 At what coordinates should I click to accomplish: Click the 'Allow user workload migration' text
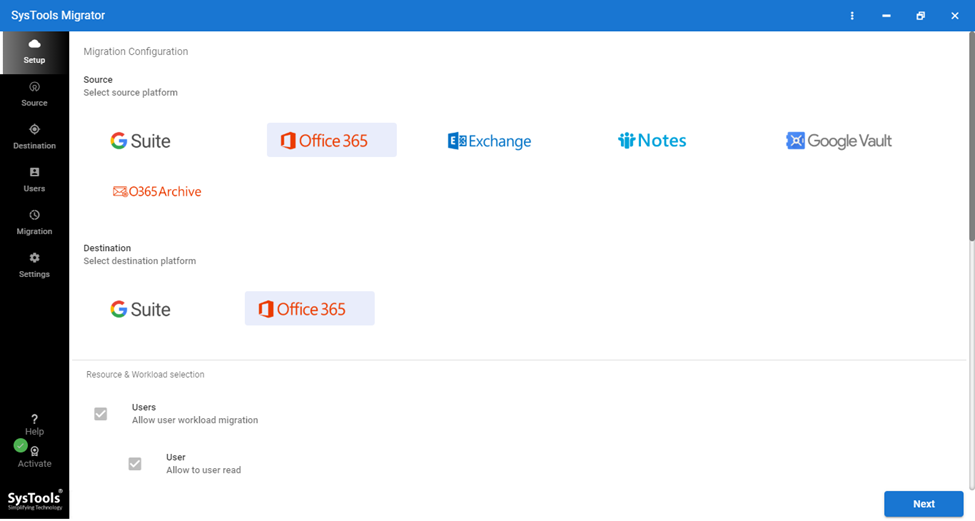(x=195, y=420)
